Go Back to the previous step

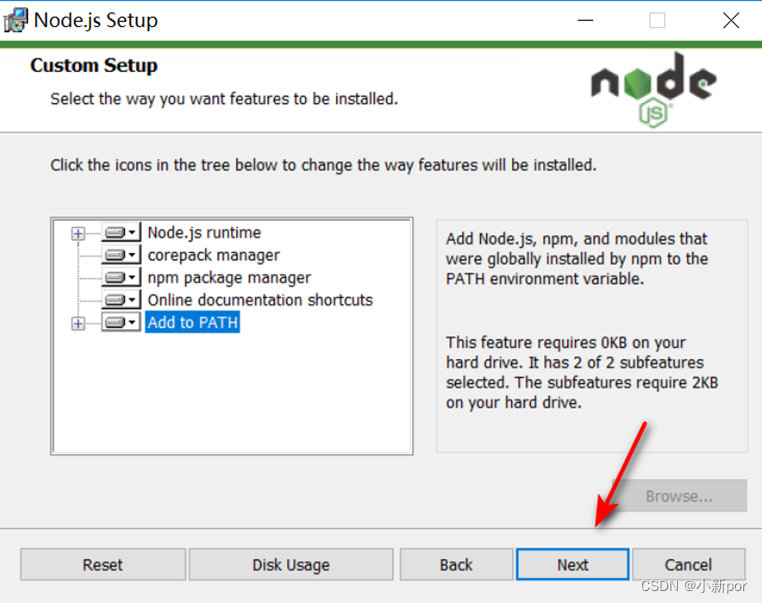(x=456, y=565)
